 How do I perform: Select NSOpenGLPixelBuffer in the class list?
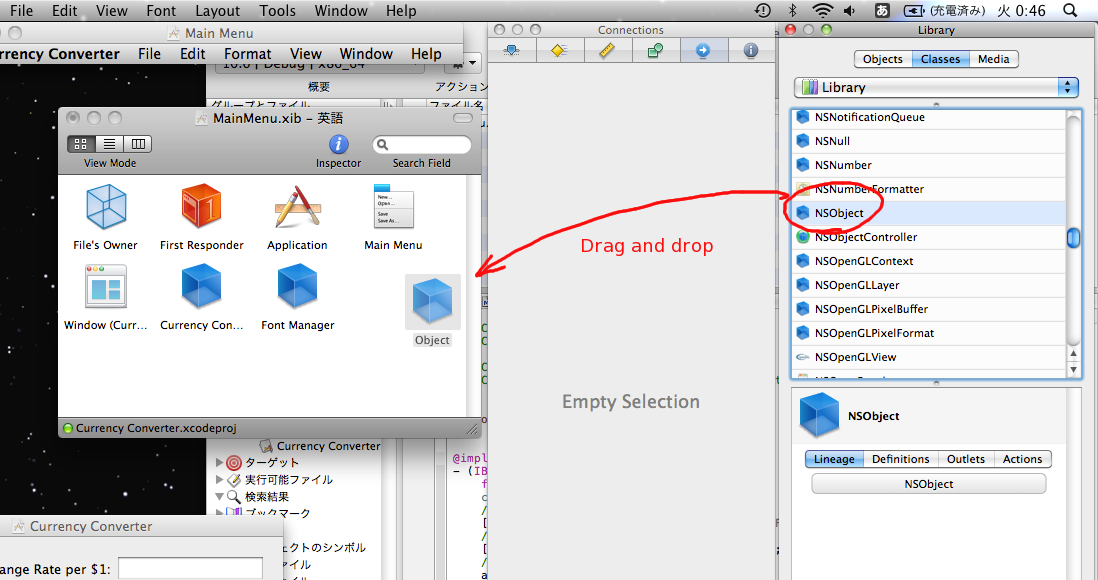pos(929,309)
